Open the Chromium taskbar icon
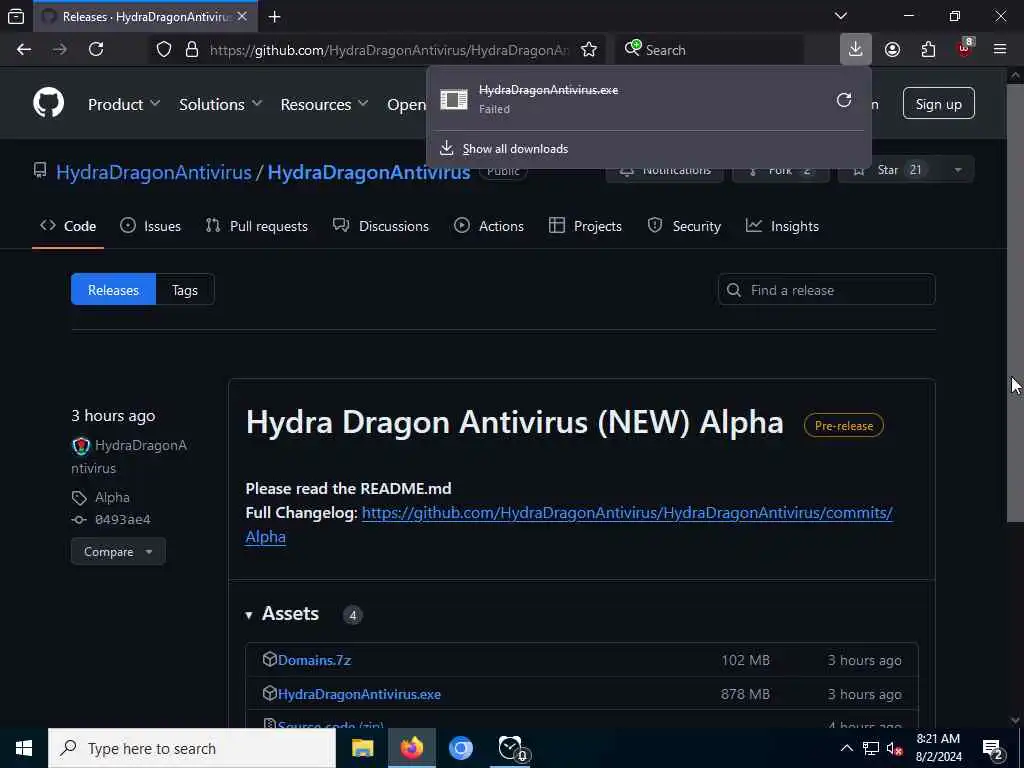Image resolution: width=1024 pixels, height=768 pixels. tap(460, 748)
